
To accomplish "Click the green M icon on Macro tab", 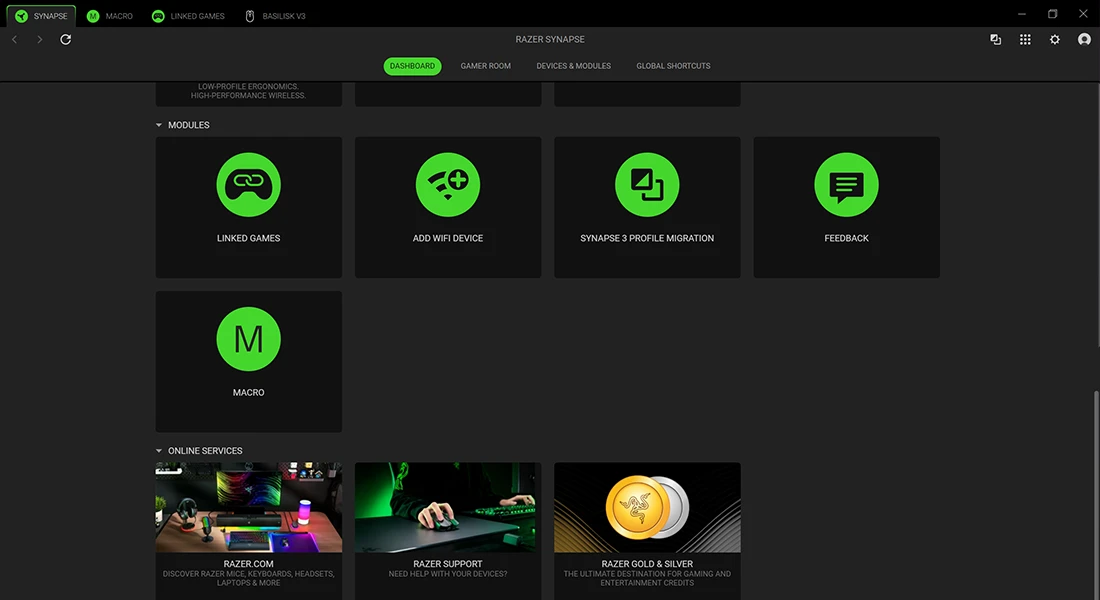I will [93, 16].
